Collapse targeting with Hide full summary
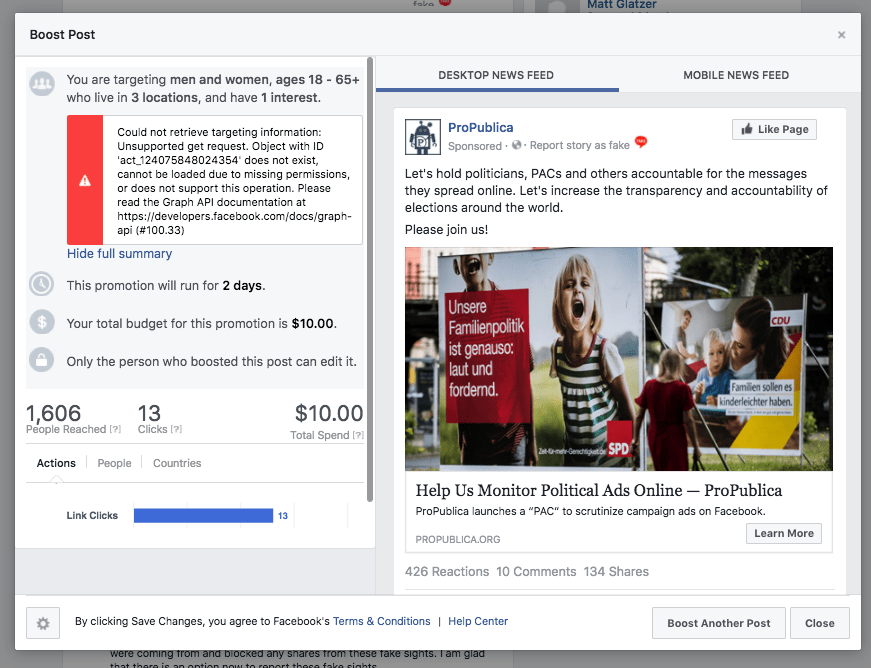 click(119, 254)
